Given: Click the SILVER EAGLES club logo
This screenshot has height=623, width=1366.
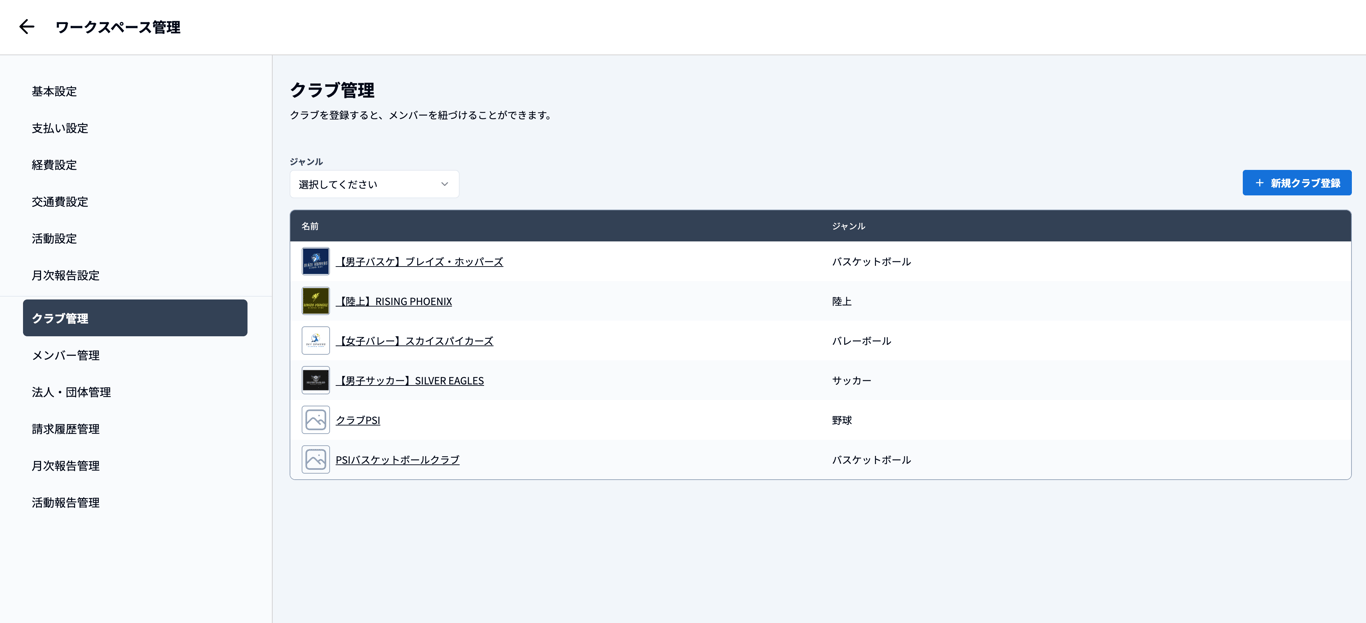Looking at the screenshot, I should pyautogui.click(x=315, y=381).
